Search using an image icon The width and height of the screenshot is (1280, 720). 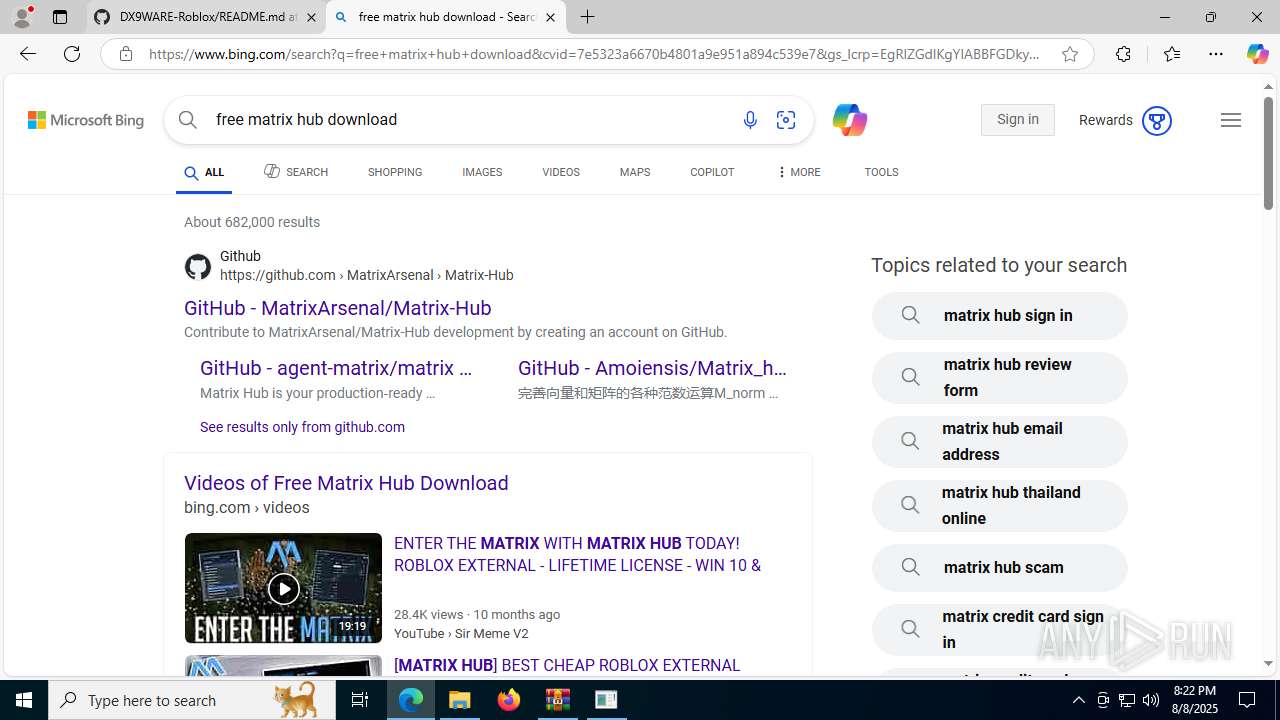coord(786,120)
